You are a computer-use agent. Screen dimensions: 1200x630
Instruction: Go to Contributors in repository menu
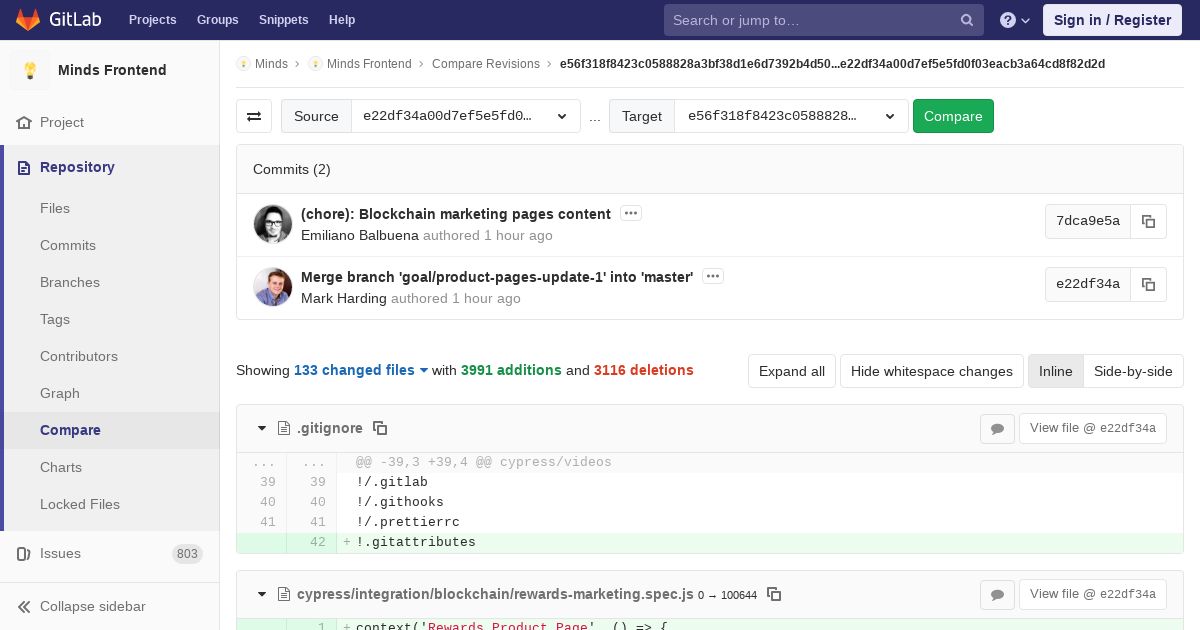[79, 356]
